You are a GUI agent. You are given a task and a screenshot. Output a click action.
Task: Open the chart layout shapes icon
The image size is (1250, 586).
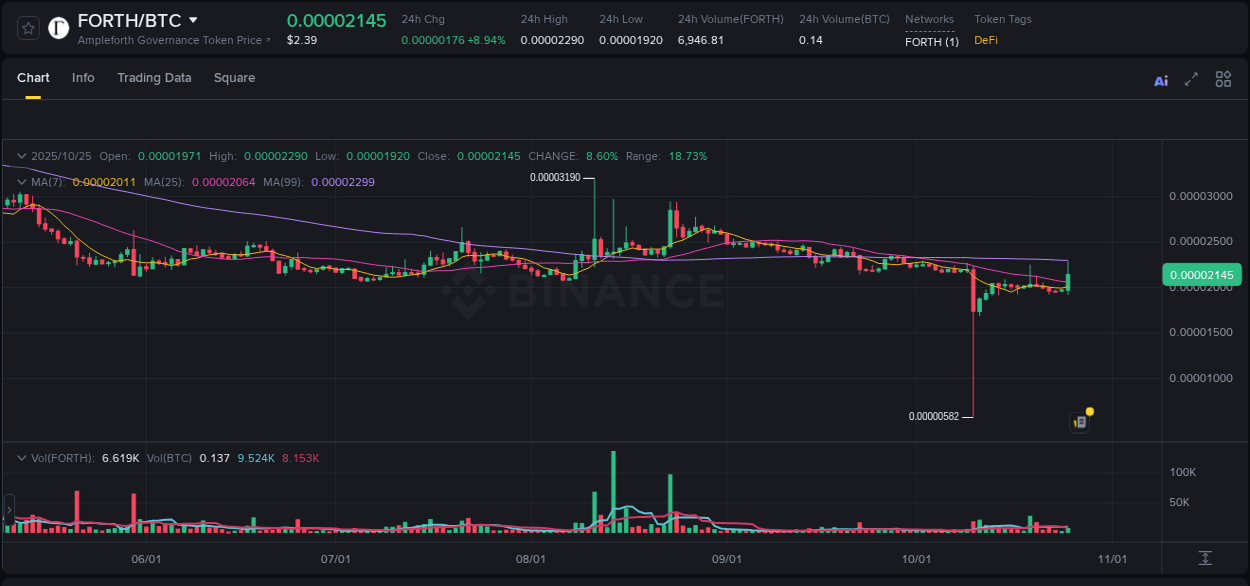coord(1222,78)
